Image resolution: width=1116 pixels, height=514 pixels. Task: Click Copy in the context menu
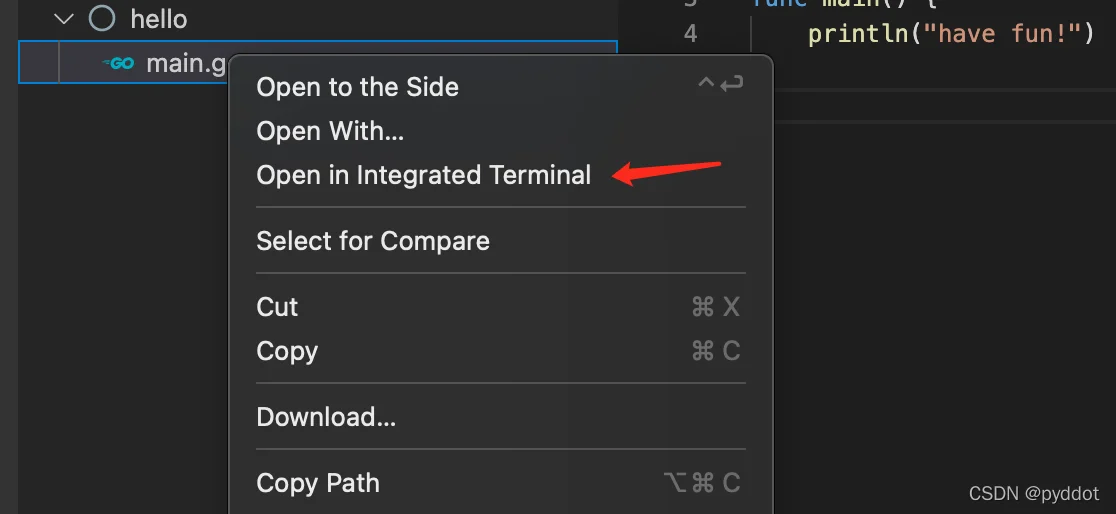(x=287, y=351)
